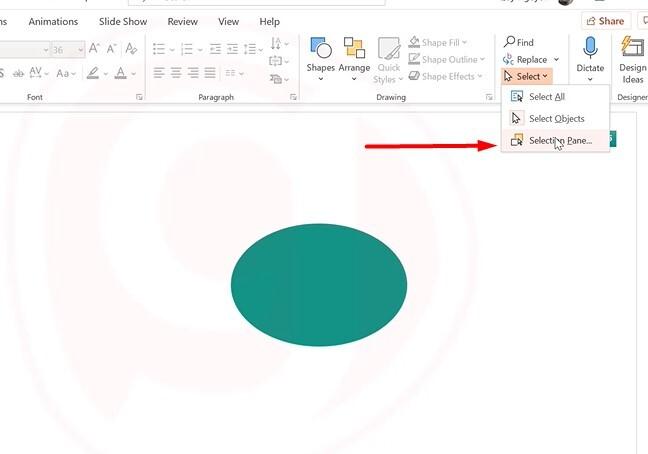Image resolution: width=648 pixels, height=454 pixels.
Task: Center the text
Action: point(176,73)
